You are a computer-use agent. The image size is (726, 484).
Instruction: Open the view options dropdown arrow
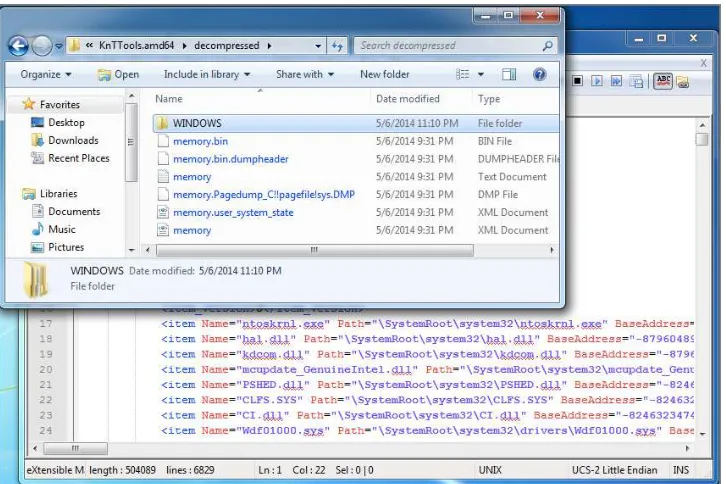coord(481,74)
